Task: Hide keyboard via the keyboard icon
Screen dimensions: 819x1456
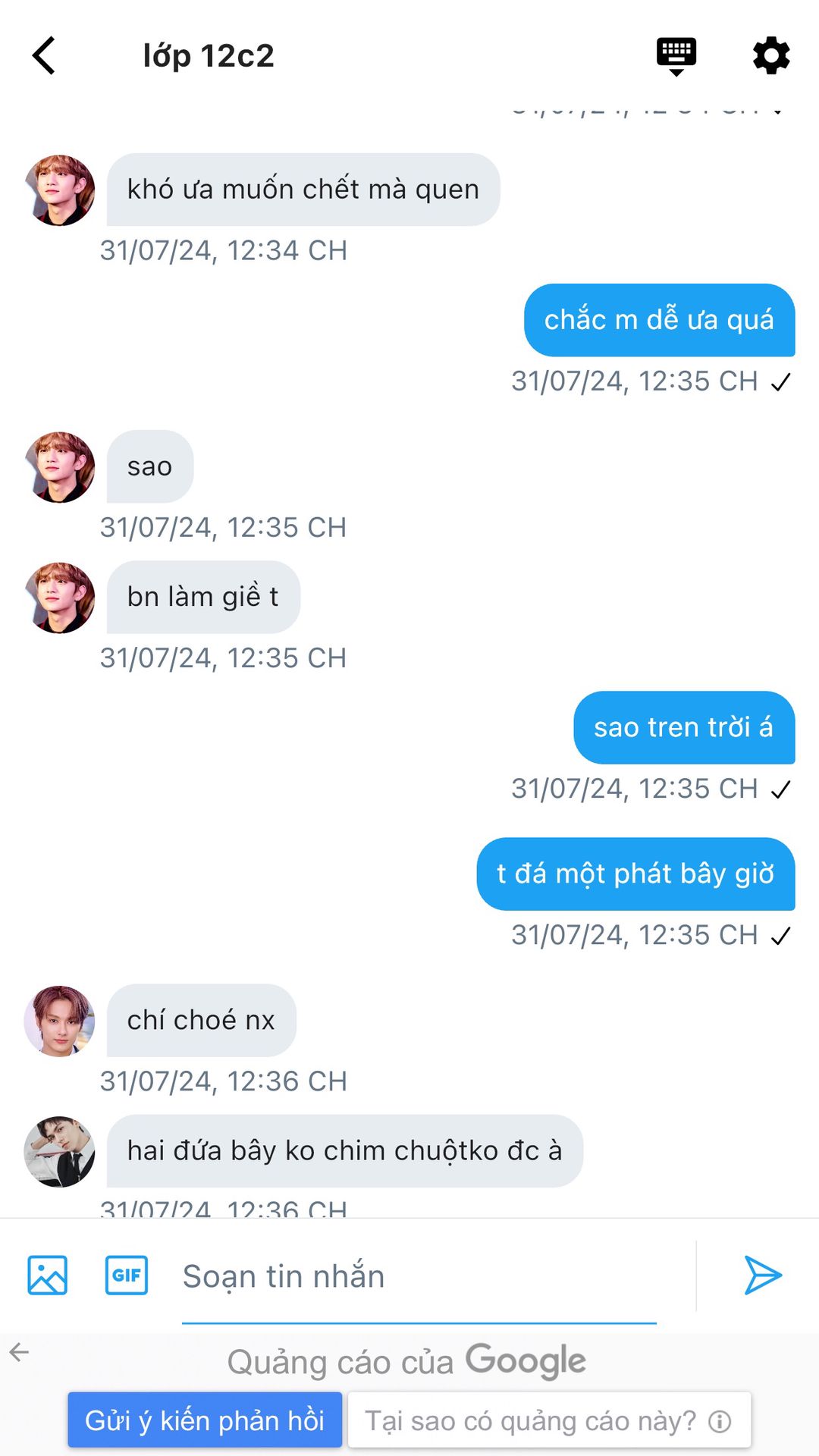Action: (676, 56)
